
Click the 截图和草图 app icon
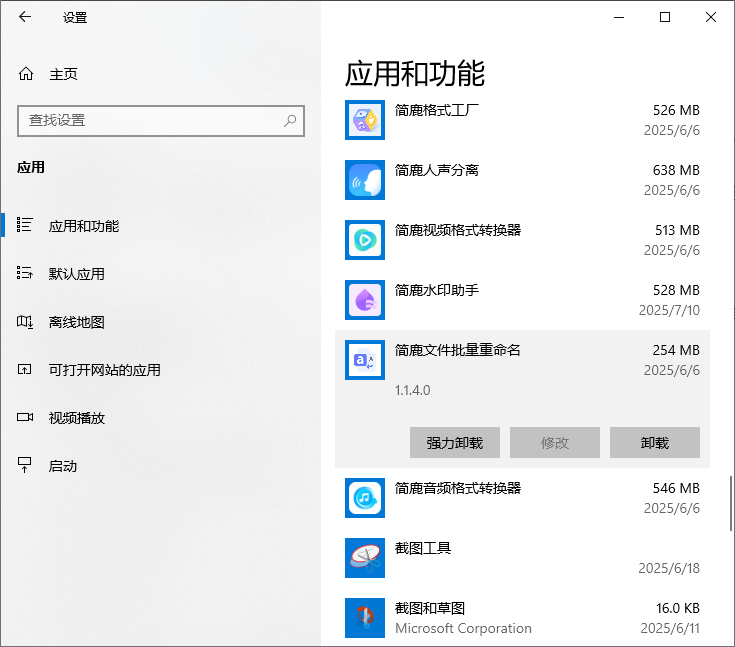click(x=365, y=618)
